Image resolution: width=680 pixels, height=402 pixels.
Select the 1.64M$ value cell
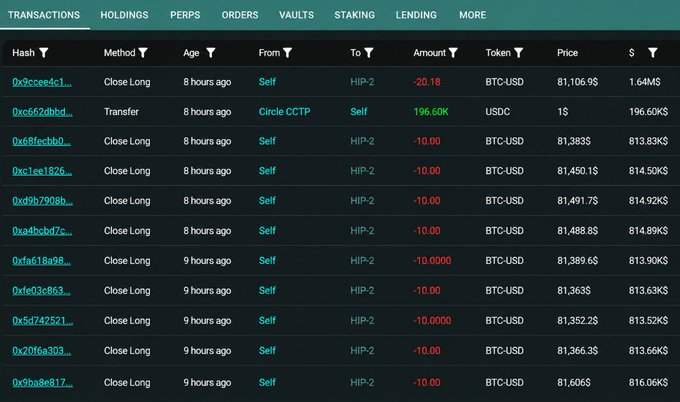(x=644, y=82)
